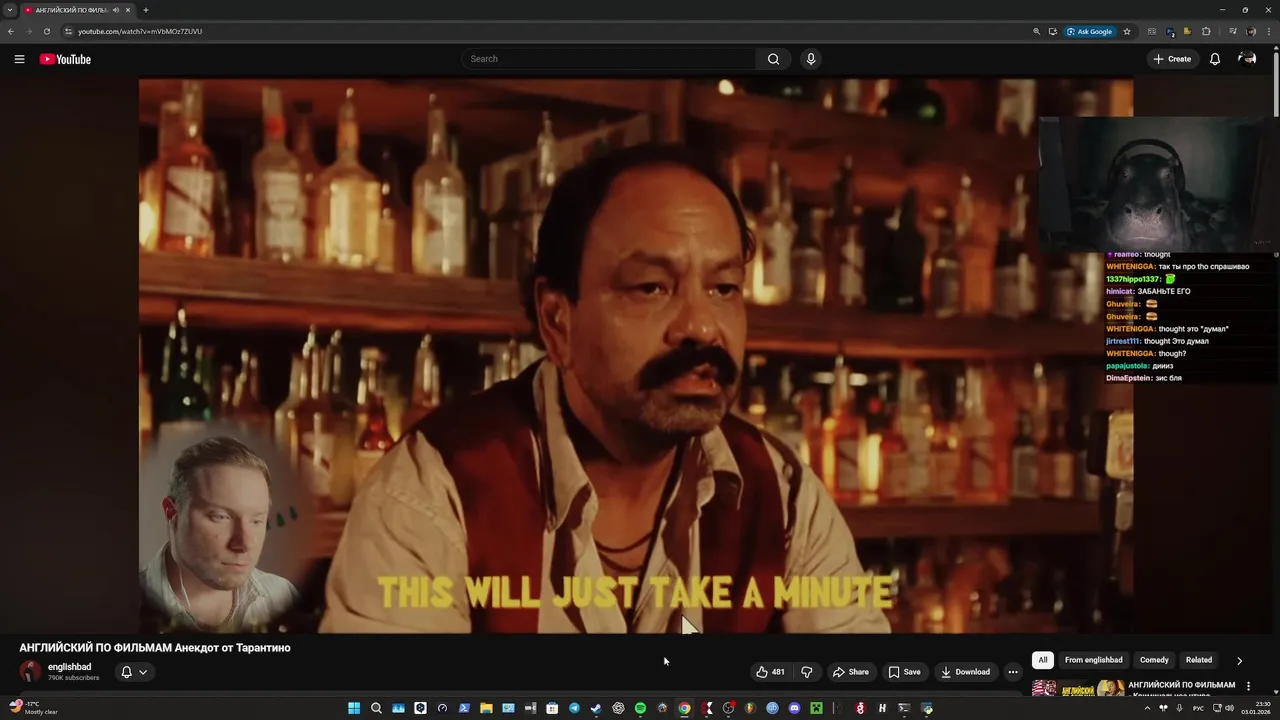Click the browser back arrow
Image resolution: width=1280 pixels, height=720 pixels.
click(x=11, y=31)
